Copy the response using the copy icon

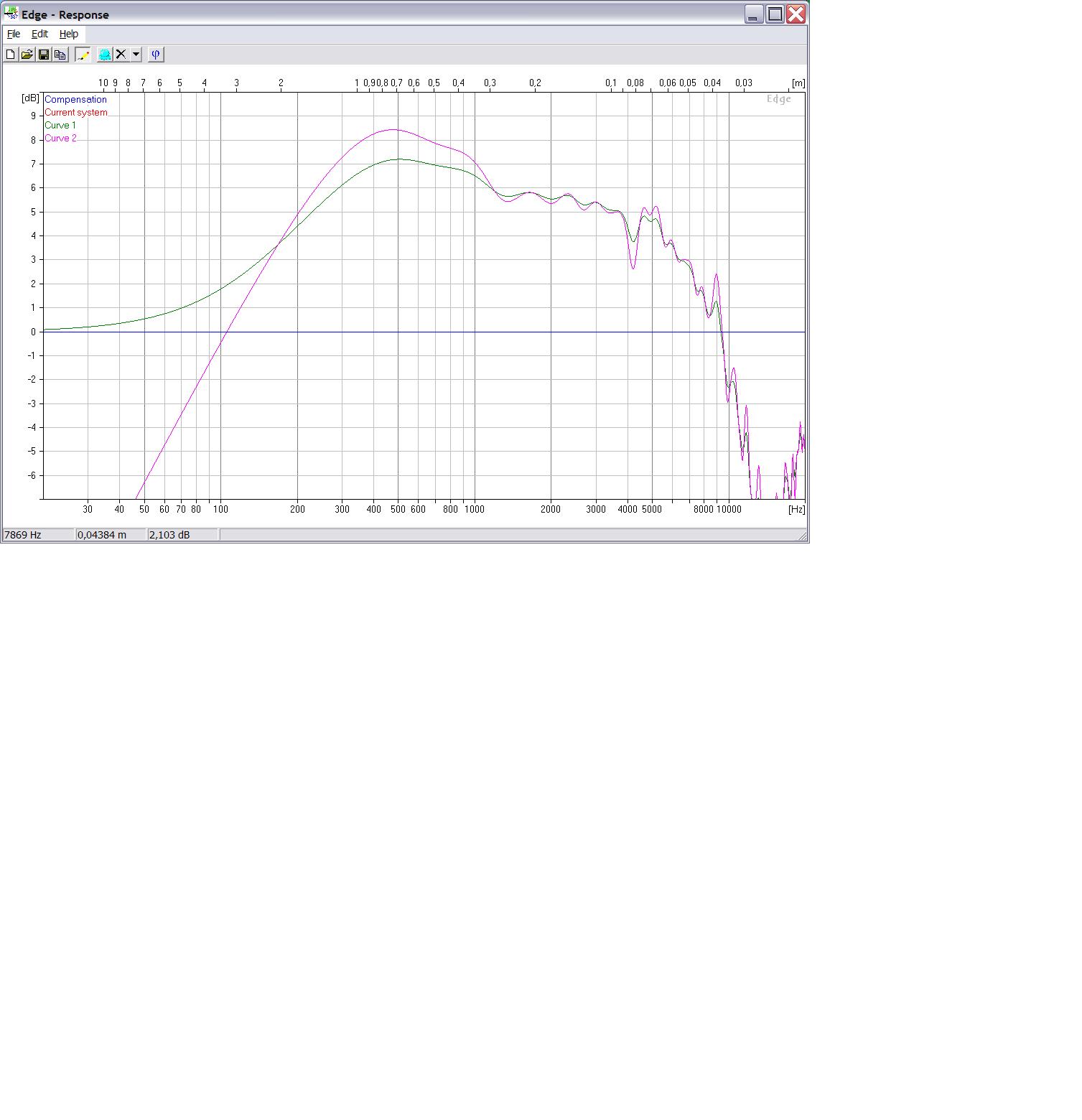[60, 55]
